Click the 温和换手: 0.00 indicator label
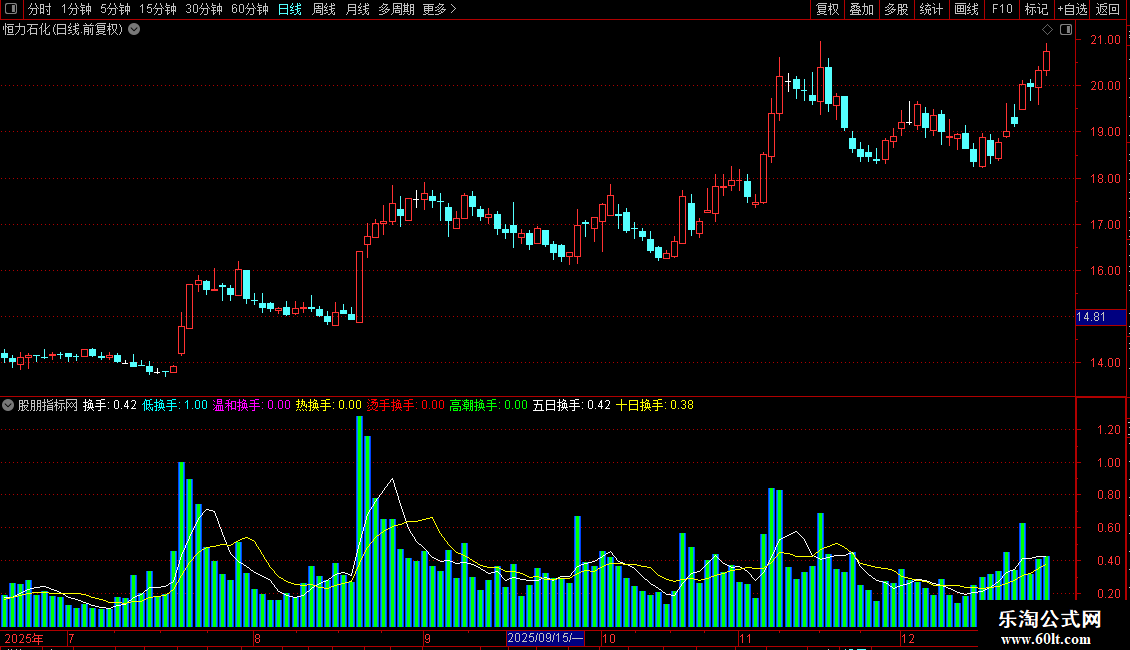The image size is (1130, 650). coord(252,405)
